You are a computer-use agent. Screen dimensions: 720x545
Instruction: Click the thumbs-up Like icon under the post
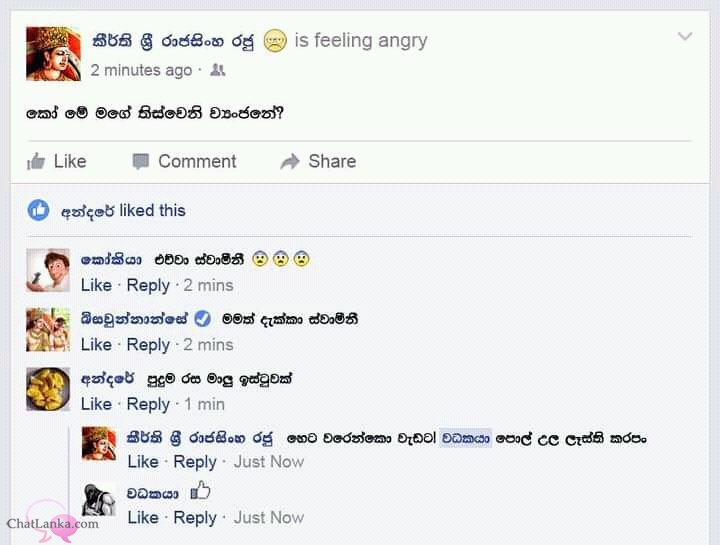pos(36,161)
